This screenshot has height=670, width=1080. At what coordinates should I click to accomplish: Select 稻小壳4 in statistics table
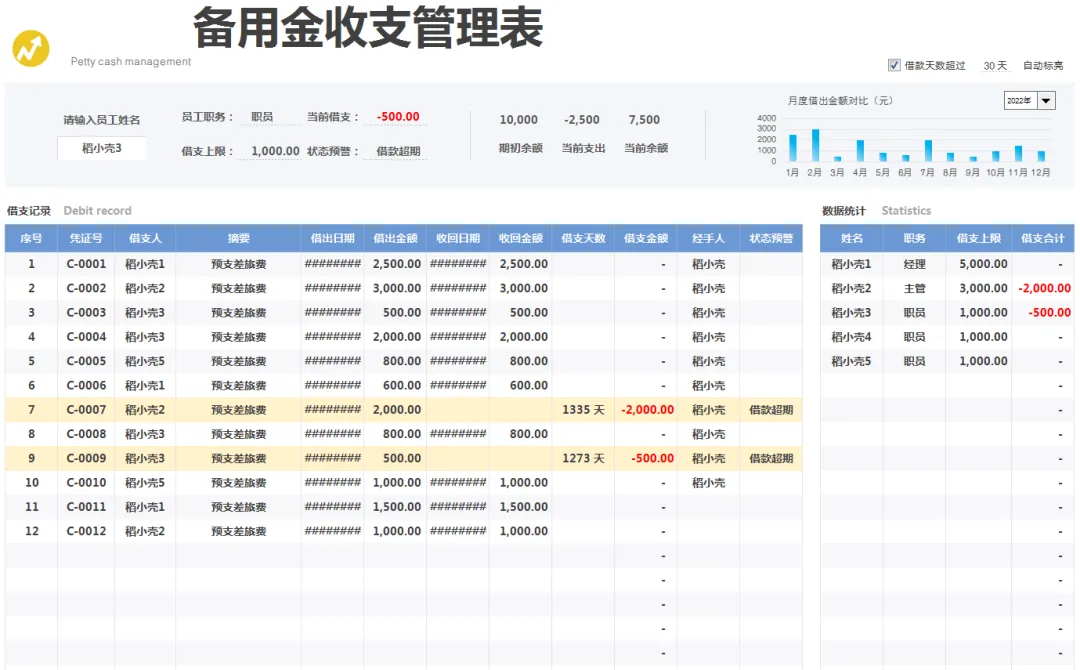tap(851, 337)
